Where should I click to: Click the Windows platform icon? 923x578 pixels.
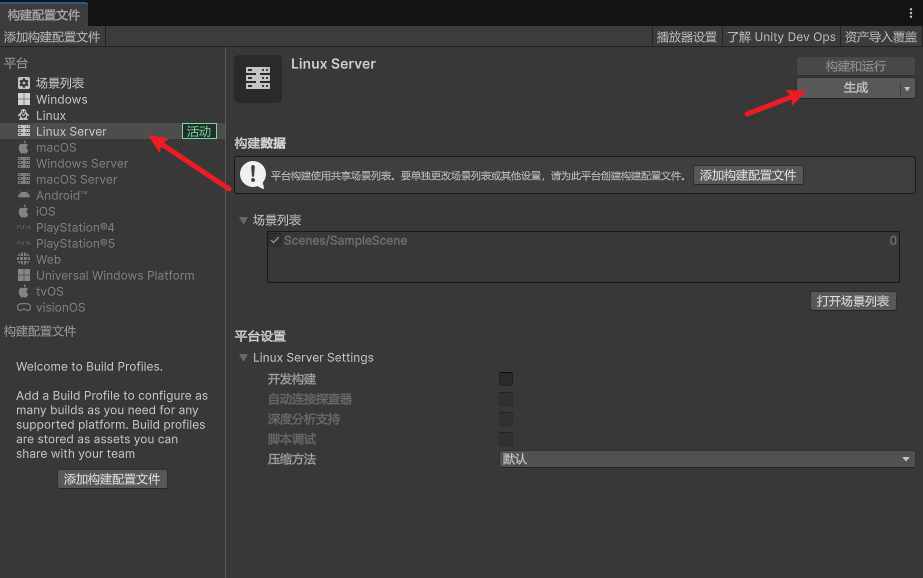pos(24,99)
